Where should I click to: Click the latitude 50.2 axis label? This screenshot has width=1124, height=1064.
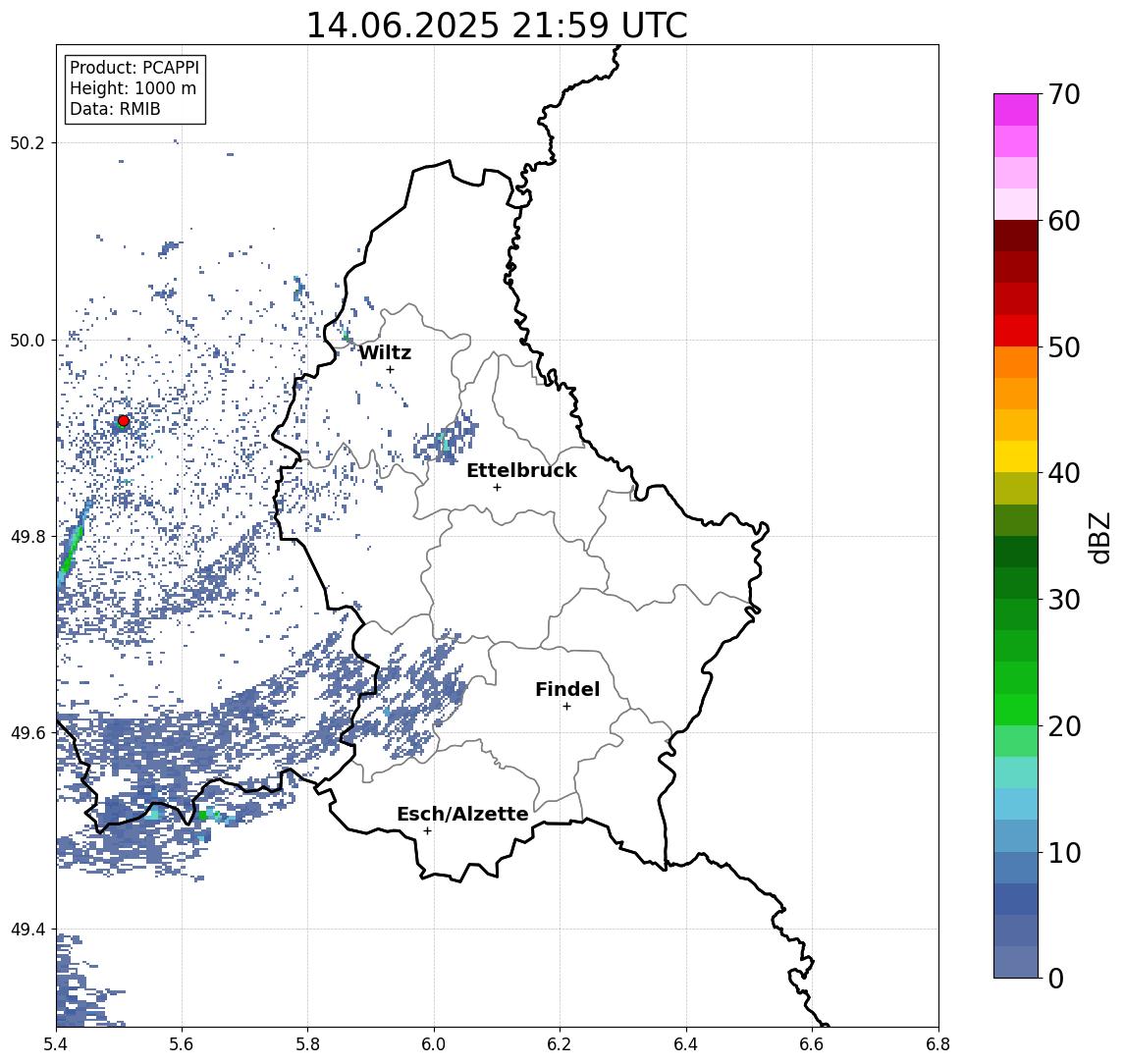tap(27, 142)
